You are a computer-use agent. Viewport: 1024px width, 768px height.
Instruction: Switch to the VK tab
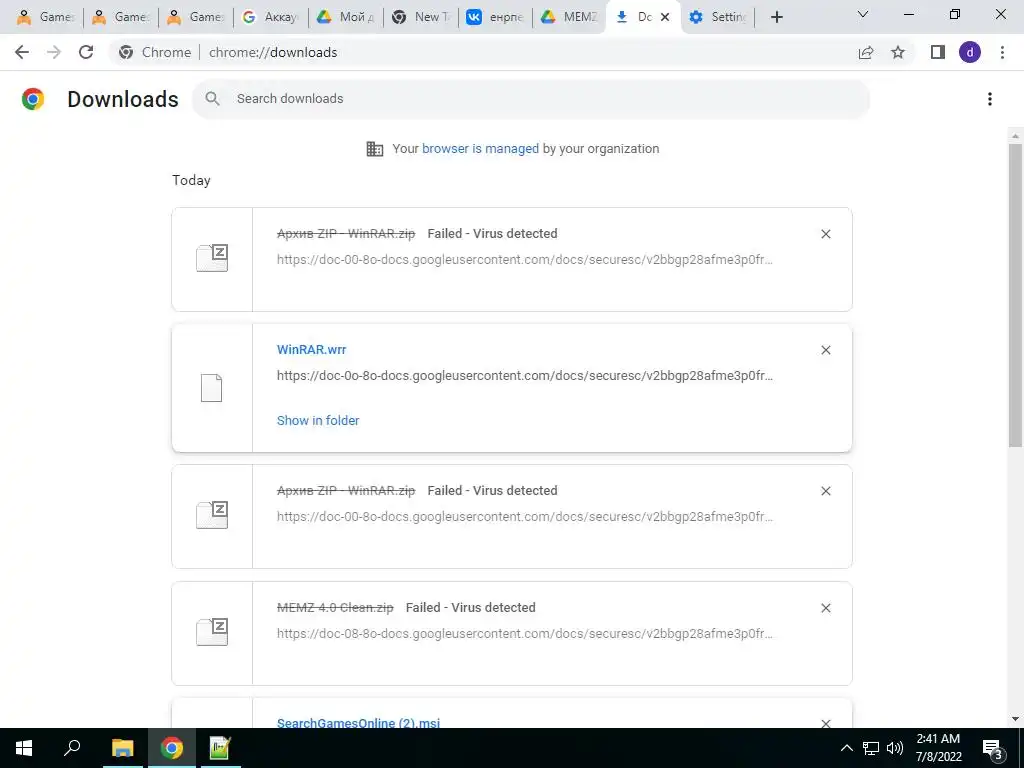click(495, 17)
